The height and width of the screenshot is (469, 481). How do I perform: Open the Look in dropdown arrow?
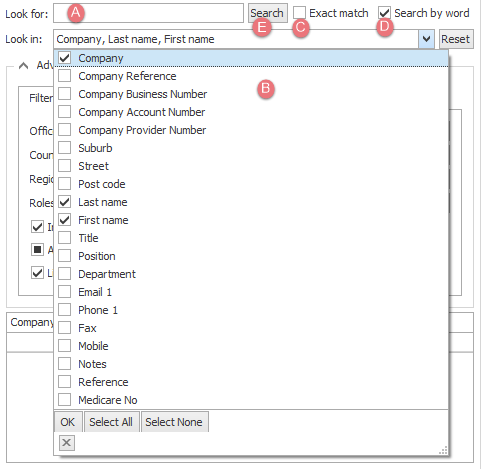(426, 39)
